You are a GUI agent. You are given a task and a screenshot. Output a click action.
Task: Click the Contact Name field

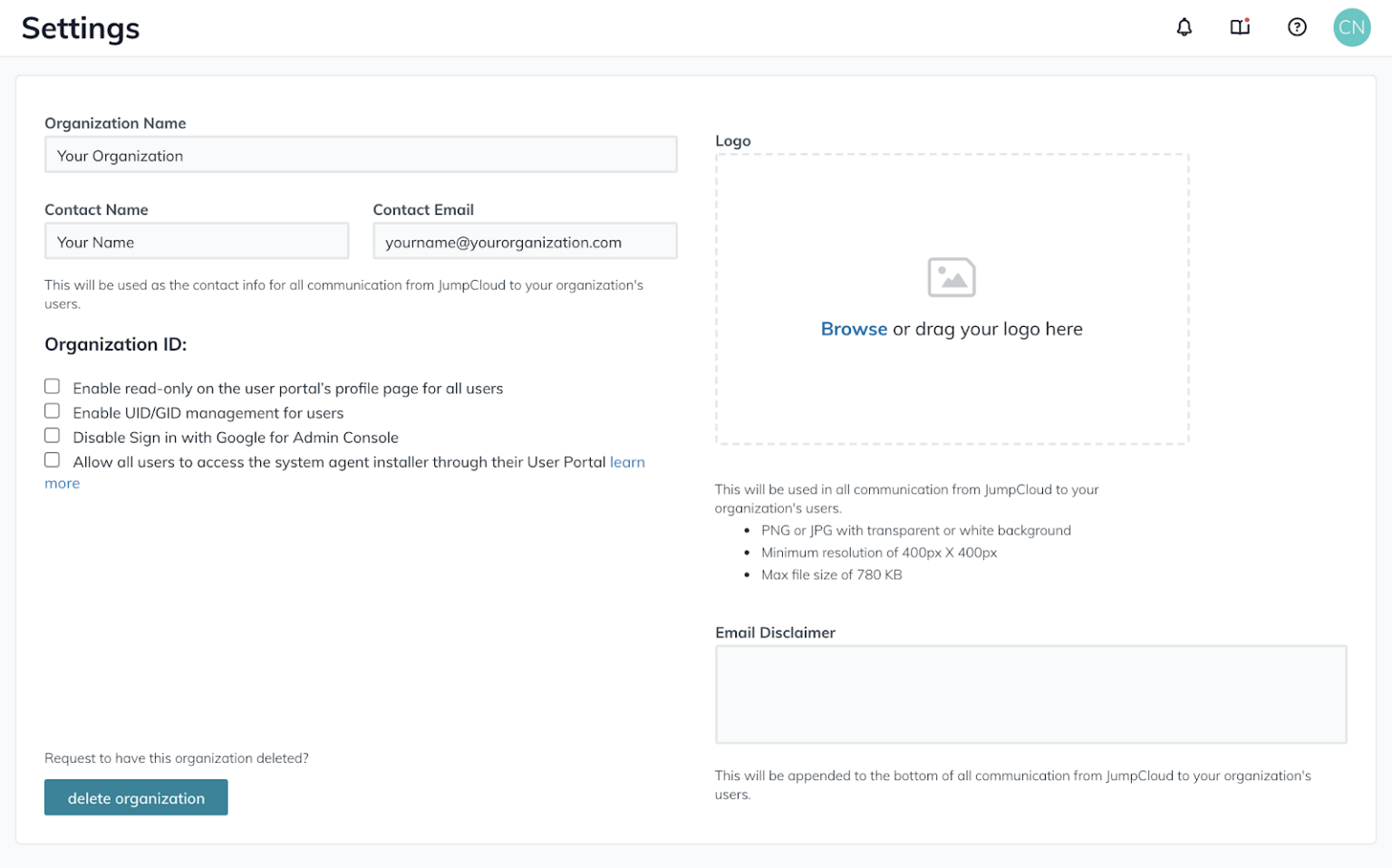[197, 241]
